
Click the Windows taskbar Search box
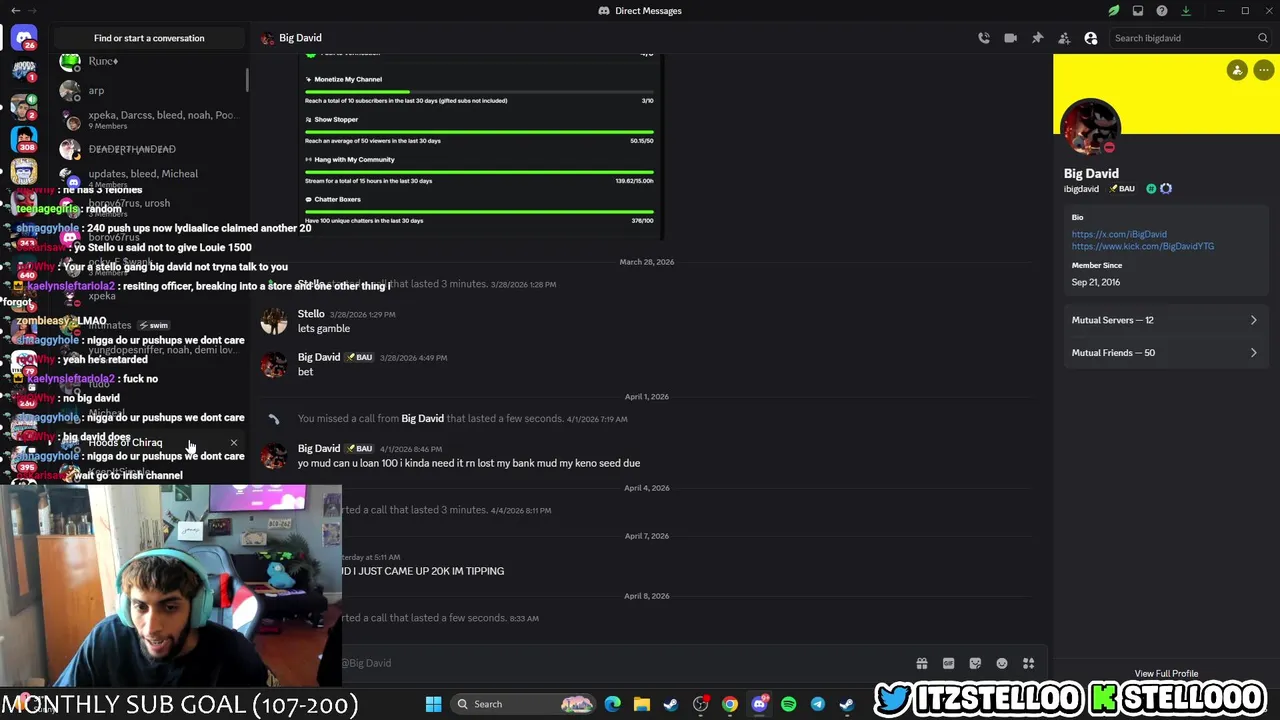[521, 704]
